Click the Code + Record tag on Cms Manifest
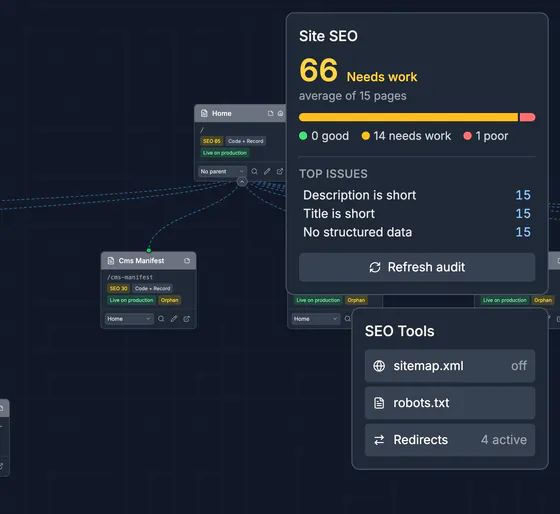 tap(152, 288)
